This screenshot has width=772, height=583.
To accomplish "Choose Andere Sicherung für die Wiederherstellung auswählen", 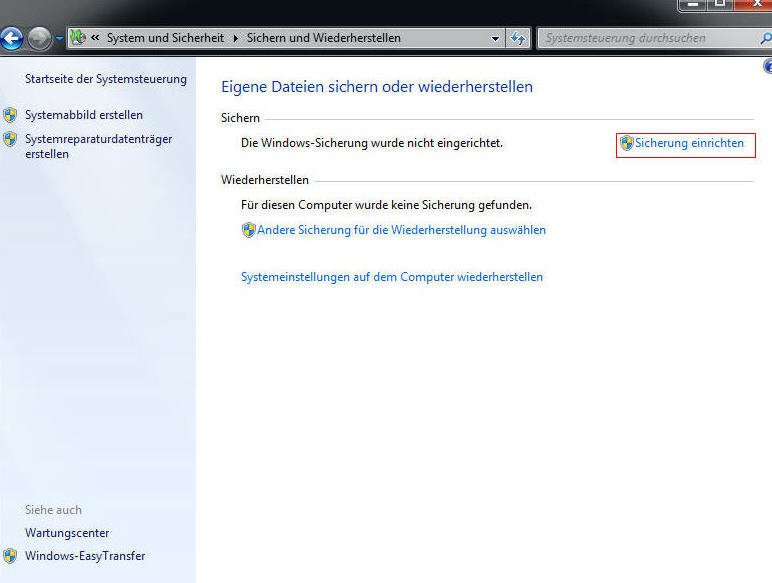I will tap(401, 230).
